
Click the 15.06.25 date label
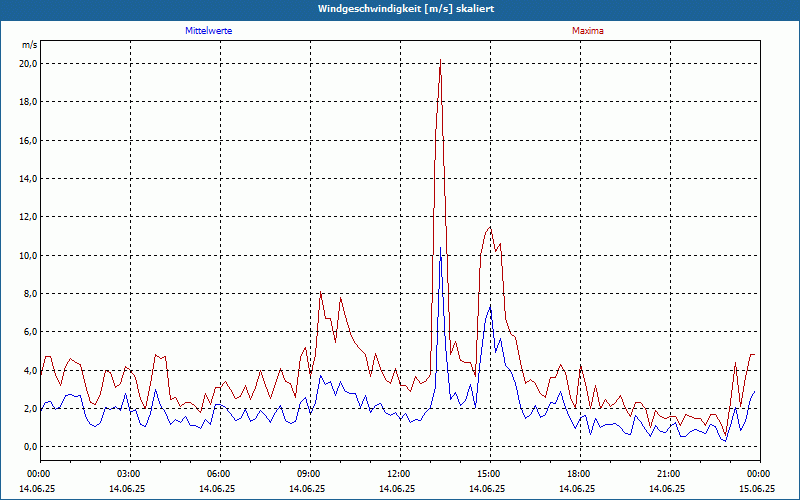[x=757, y=488]
